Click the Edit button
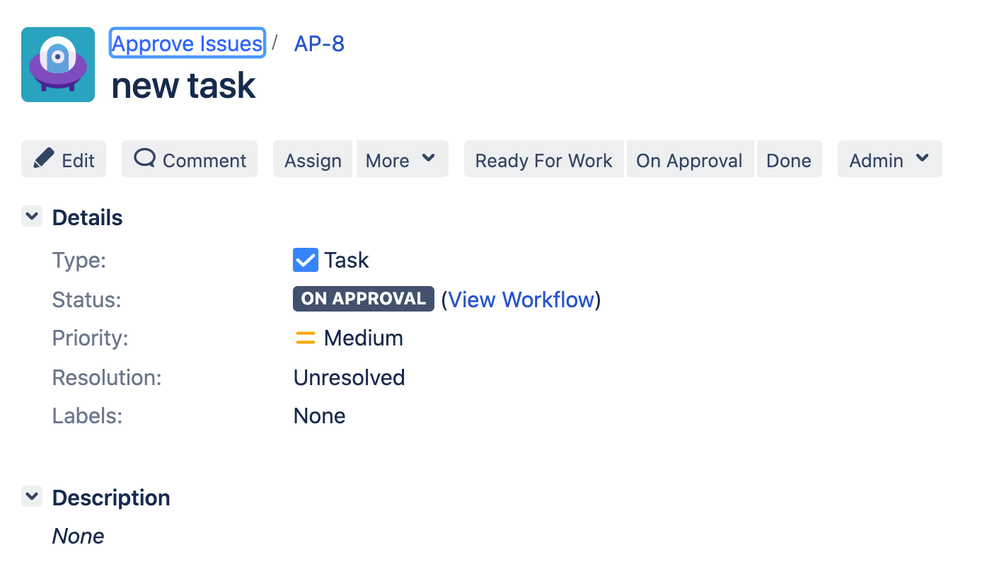The height and width of the screenshot is (582, 999). coord(64,159)
